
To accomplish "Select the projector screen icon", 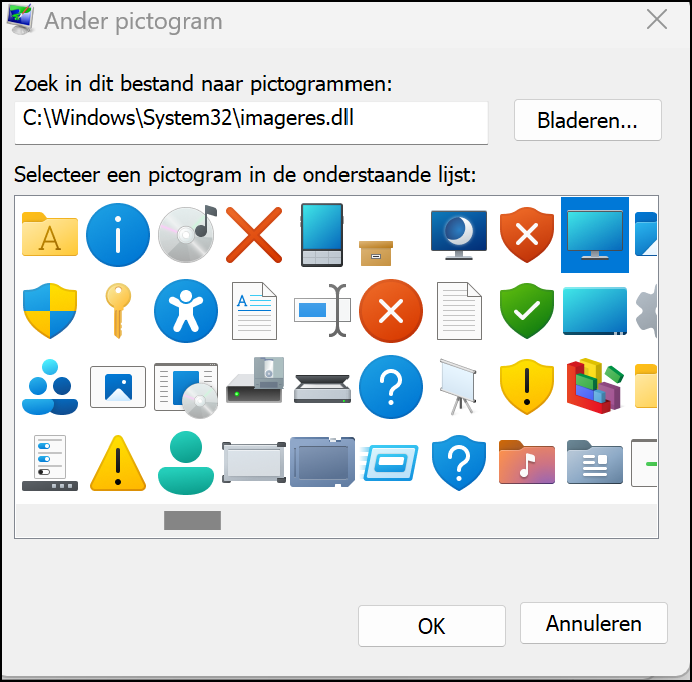I will 459,387.
